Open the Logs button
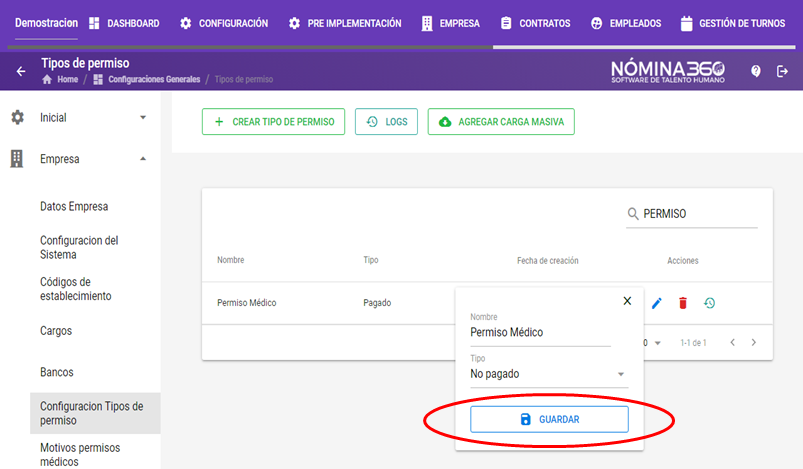This screenshot has width=803, height=469. coord(387,122)
